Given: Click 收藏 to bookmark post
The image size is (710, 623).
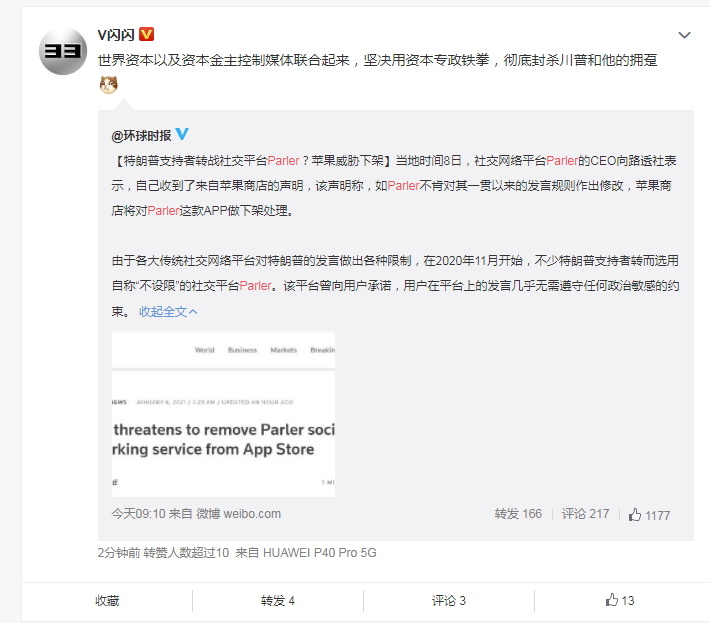Looking at the screenshot, I should (x=107, y=601).
